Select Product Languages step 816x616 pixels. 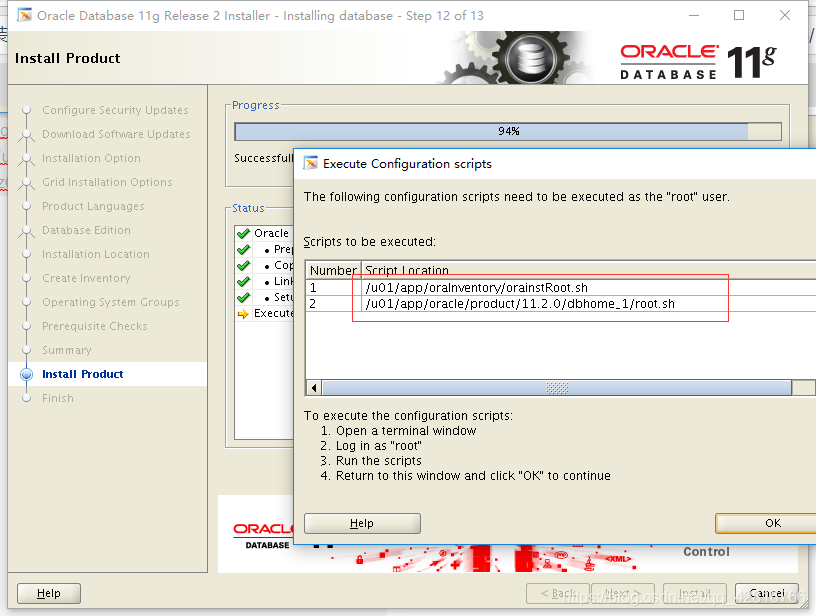93,206
